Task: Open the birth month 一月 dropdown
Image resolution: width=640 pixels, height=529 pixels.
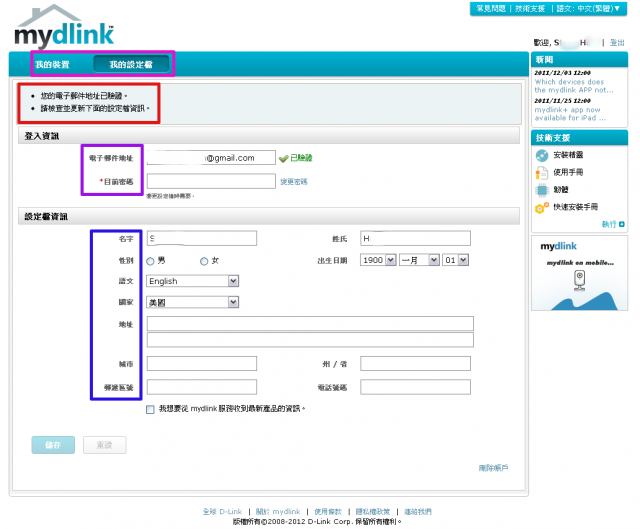Action: point(419,260)
